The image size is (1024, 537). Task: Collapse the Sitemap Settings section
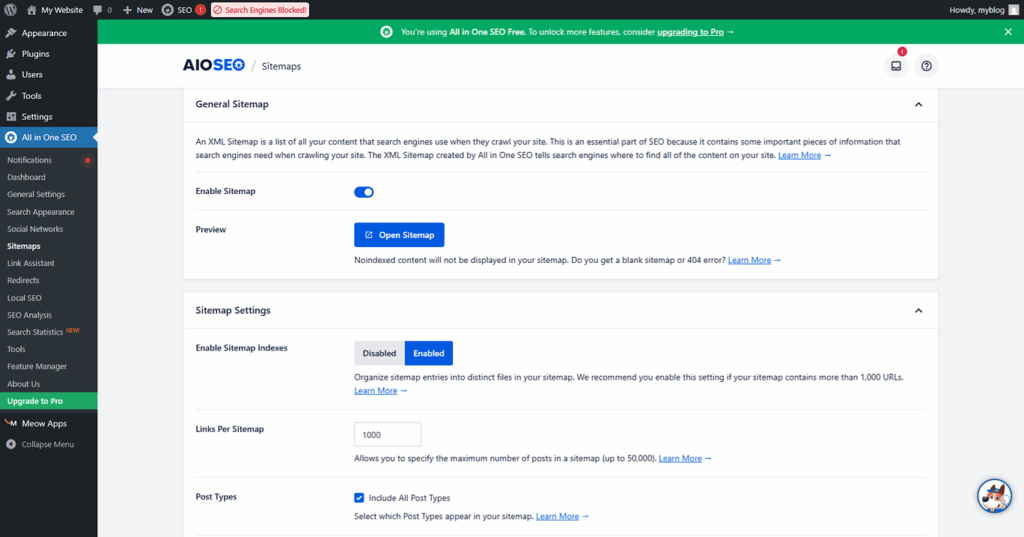tap(918, 311)
